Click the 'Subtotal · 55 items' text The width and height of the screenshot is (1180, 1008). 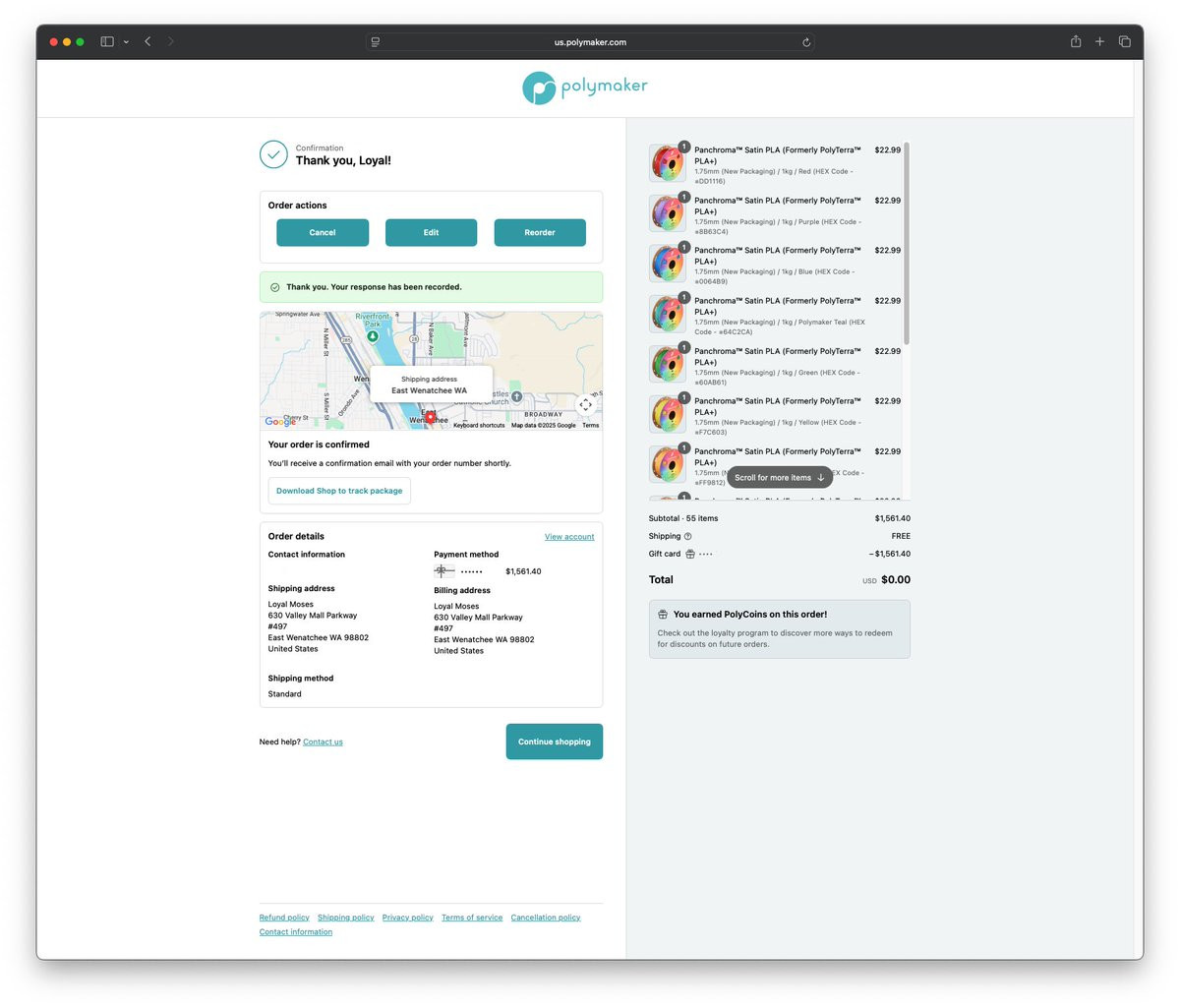[683, 518]
